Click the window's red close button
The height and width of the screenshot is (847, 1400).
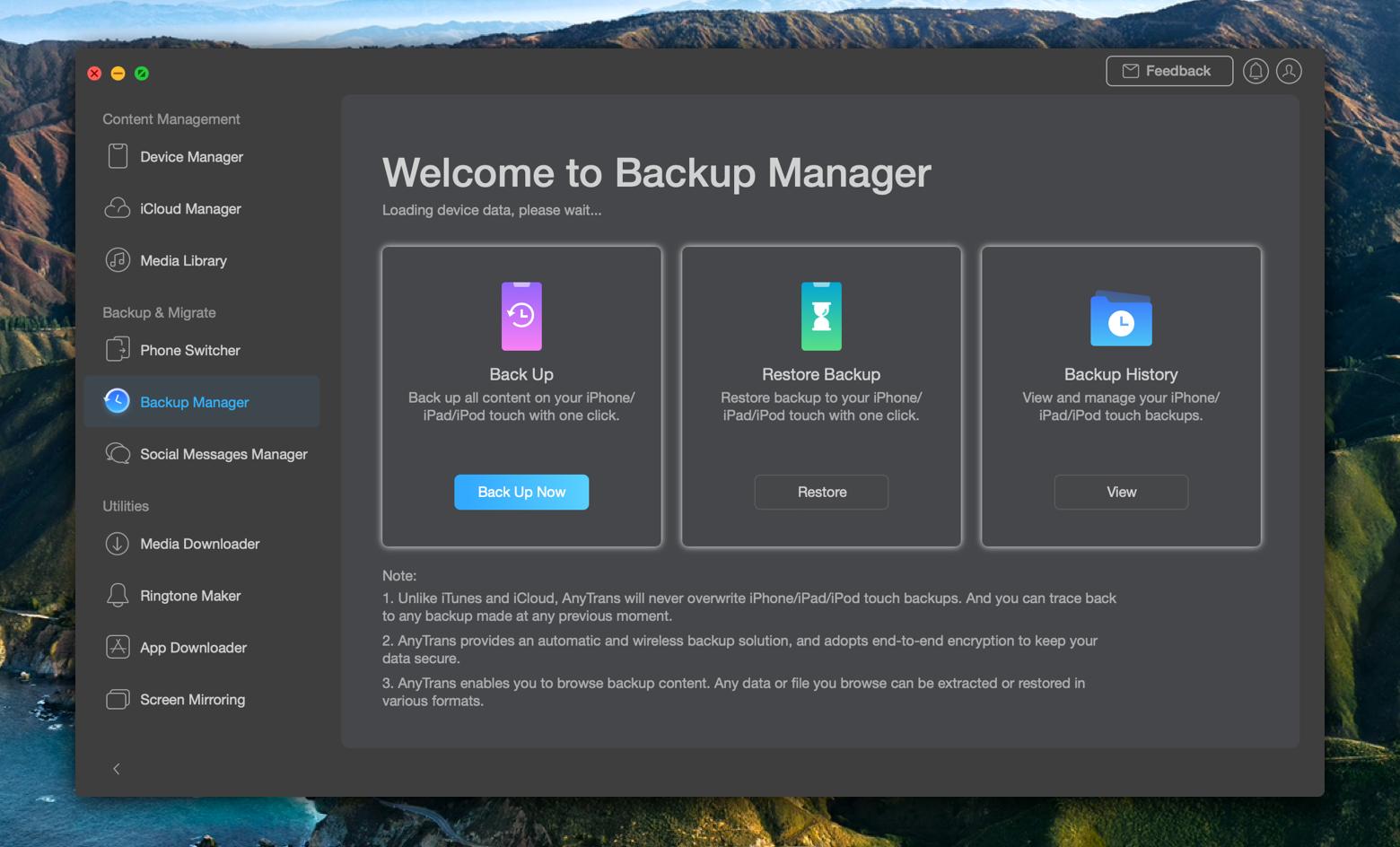[94, 74]
